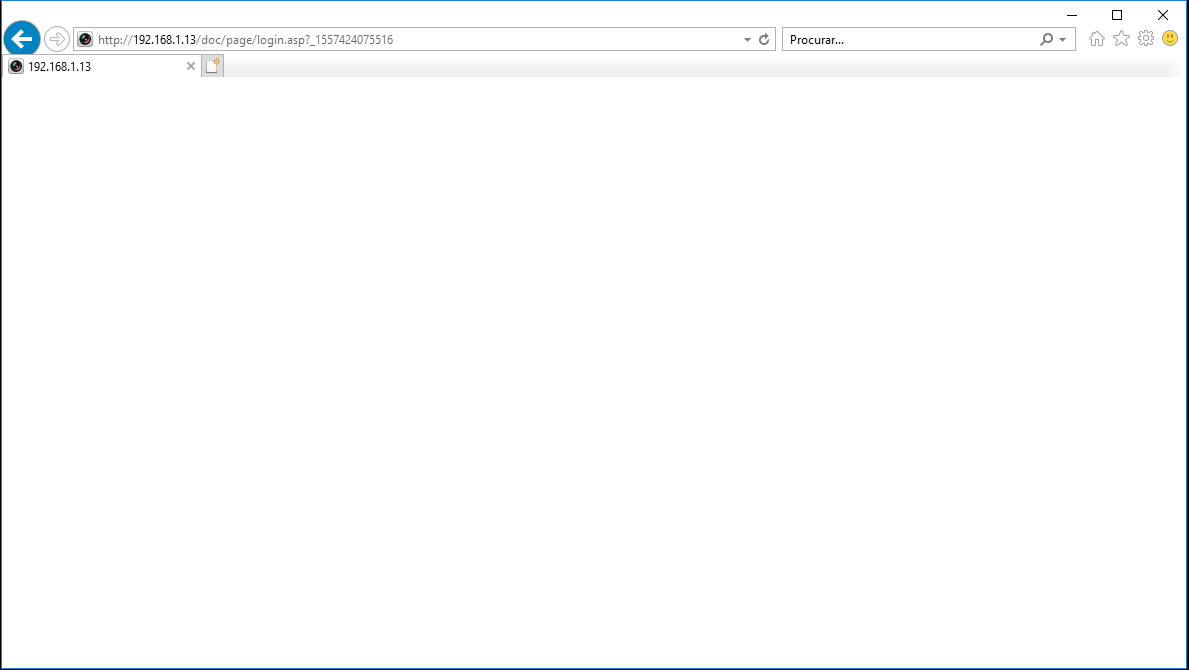Open a new tab

tap(212, 67)
